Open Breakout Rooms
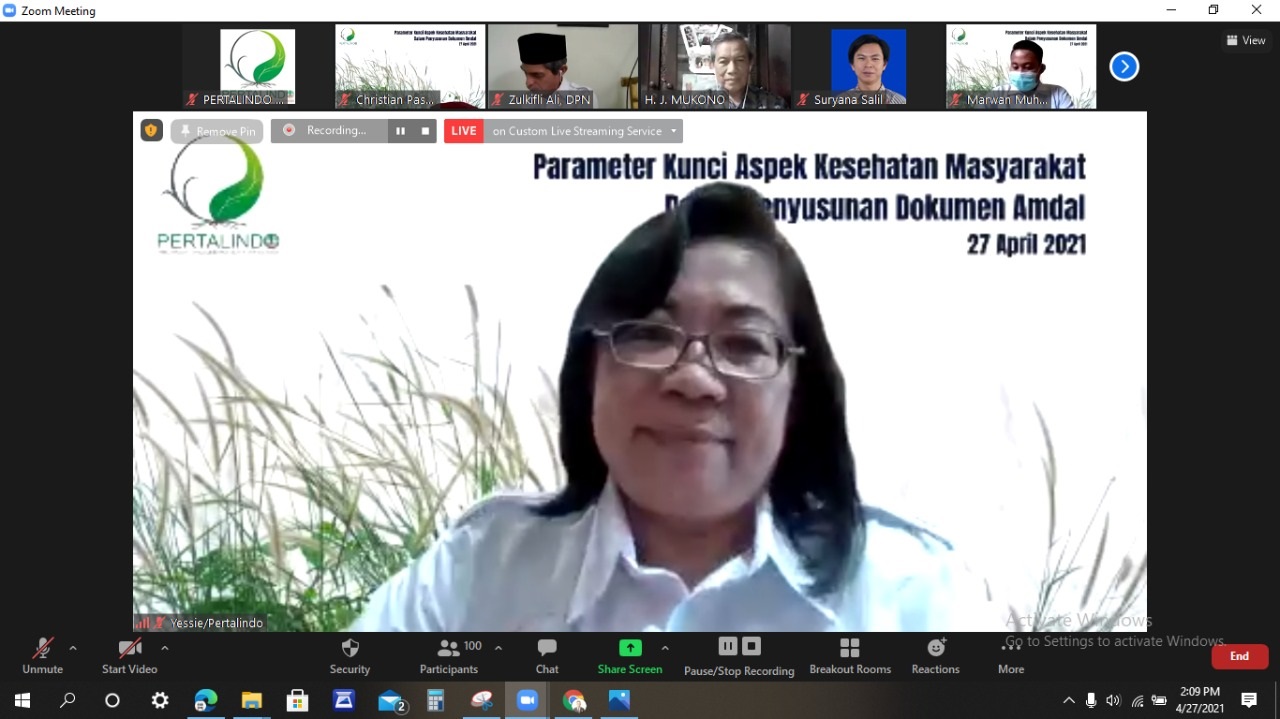1280x719 pixels. [850, 656]
